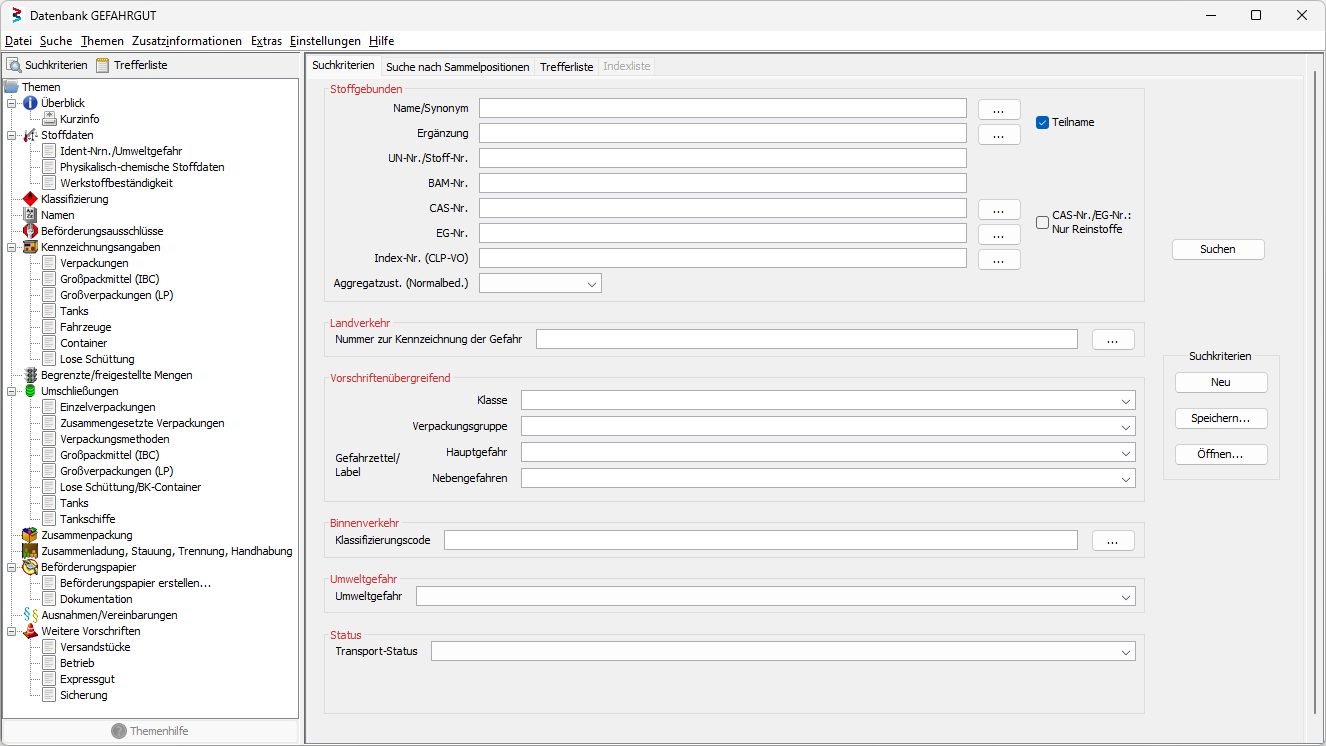Viewport: 1326px width, 746px height.
Task: Select the Weitere Vorschriften cone icon
Action: coord(30,631)
